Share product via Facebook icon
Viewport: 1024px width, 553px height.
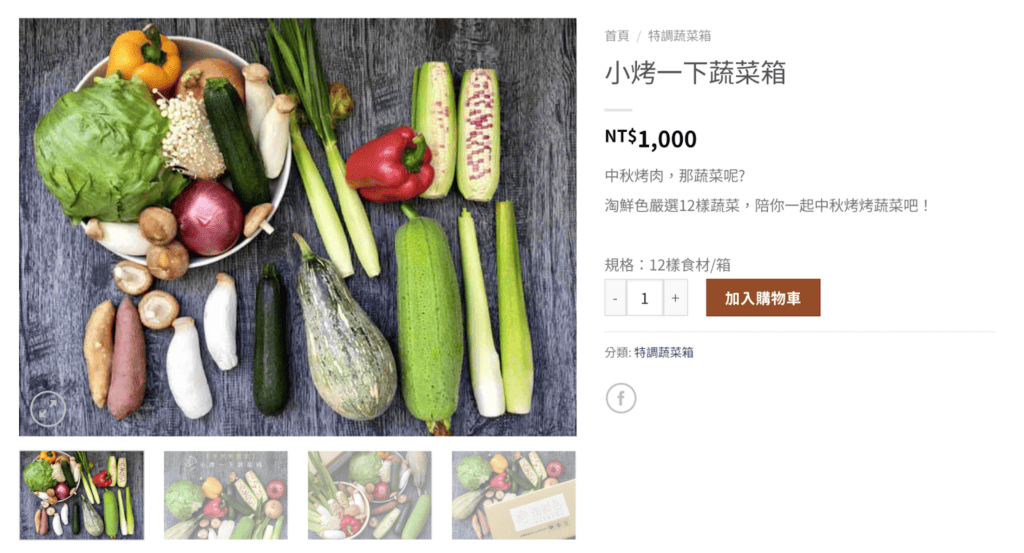[x=620, y=398]
